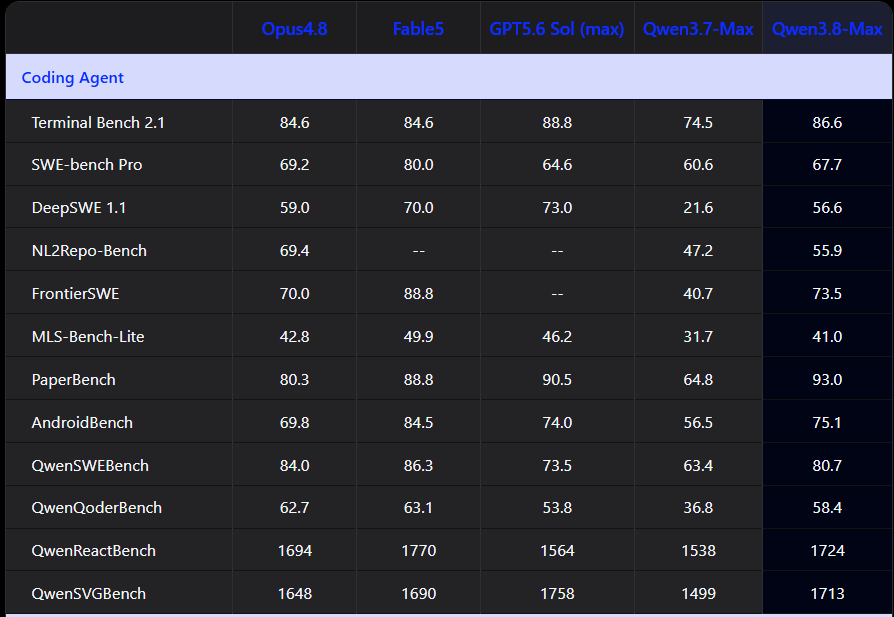
Task: Open the Qwen3.8-Max column header link
Action: 827,29
